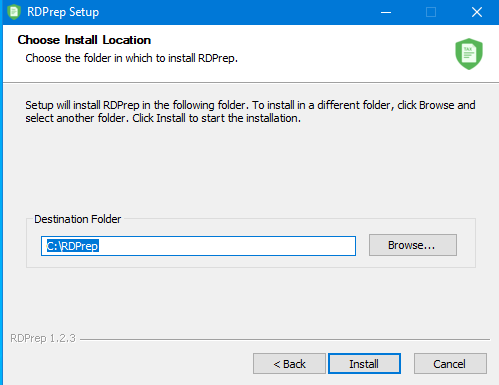
Task: Click empty space inside the destination path field
Action: click(227, 246)
